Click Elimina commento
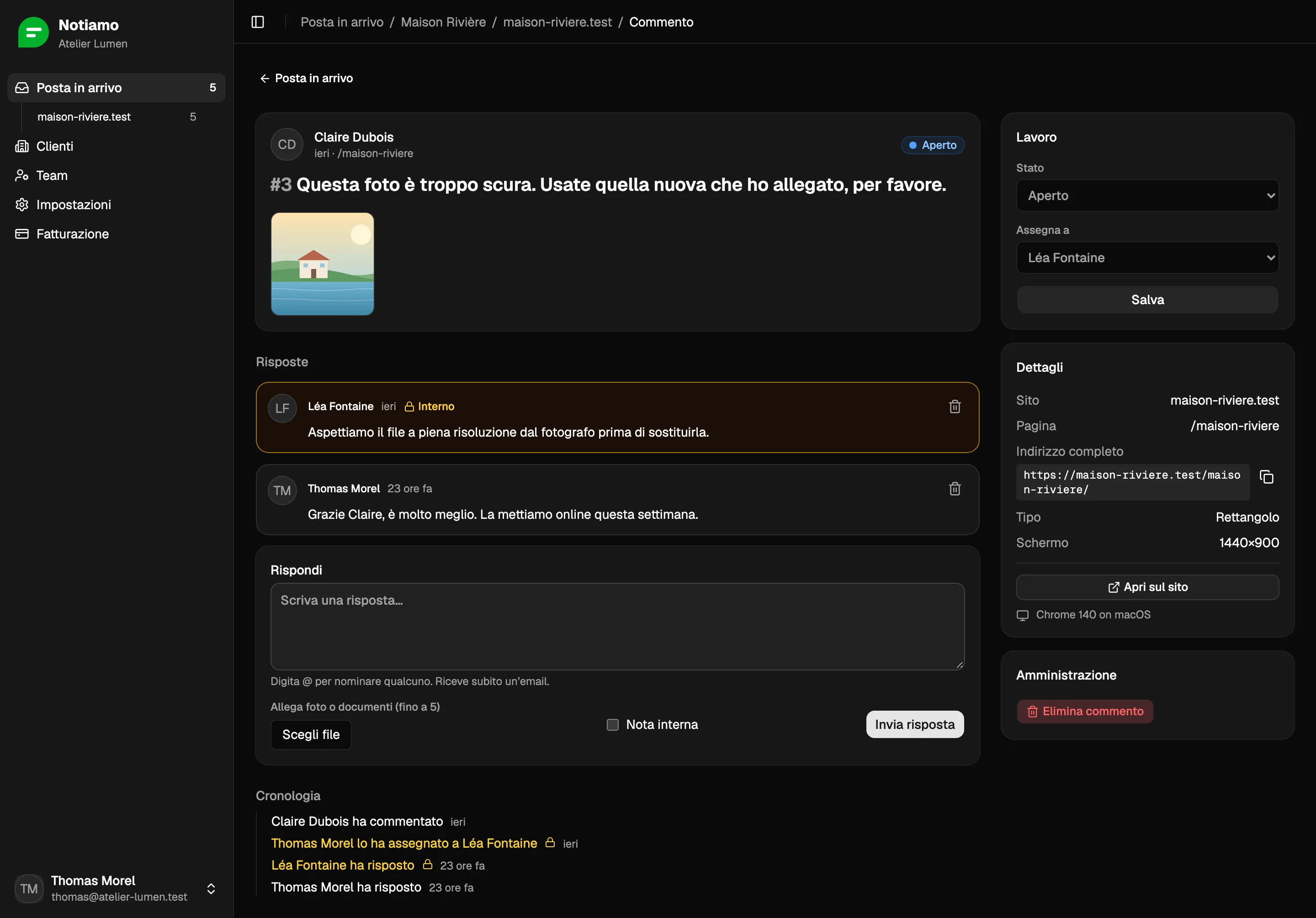1316x918 pixels. tap(1085, 711)
